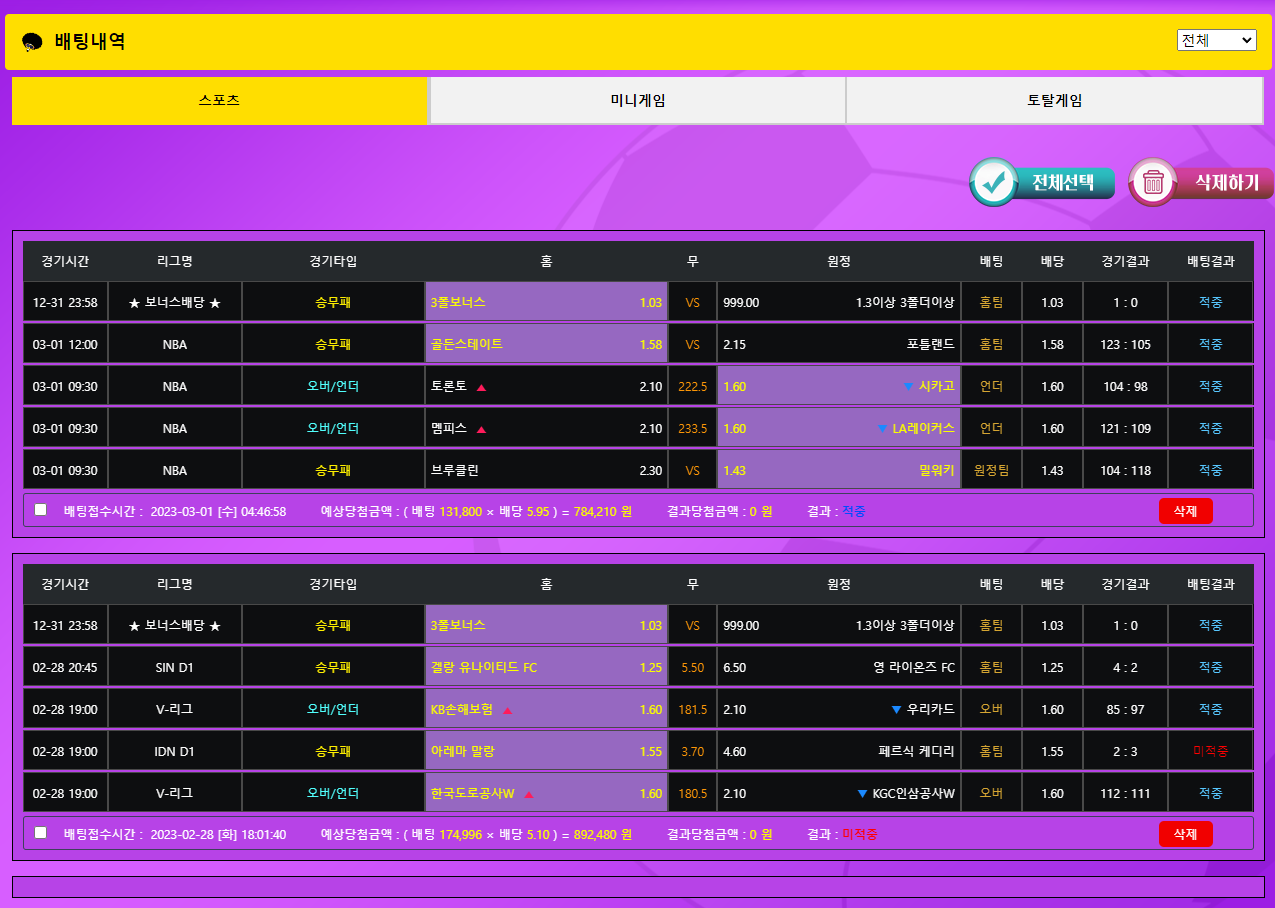1275x908 pixels.
Task: Click the blue down arrow next to KGC인삼공사W
Action: click(x=862, y=794)
